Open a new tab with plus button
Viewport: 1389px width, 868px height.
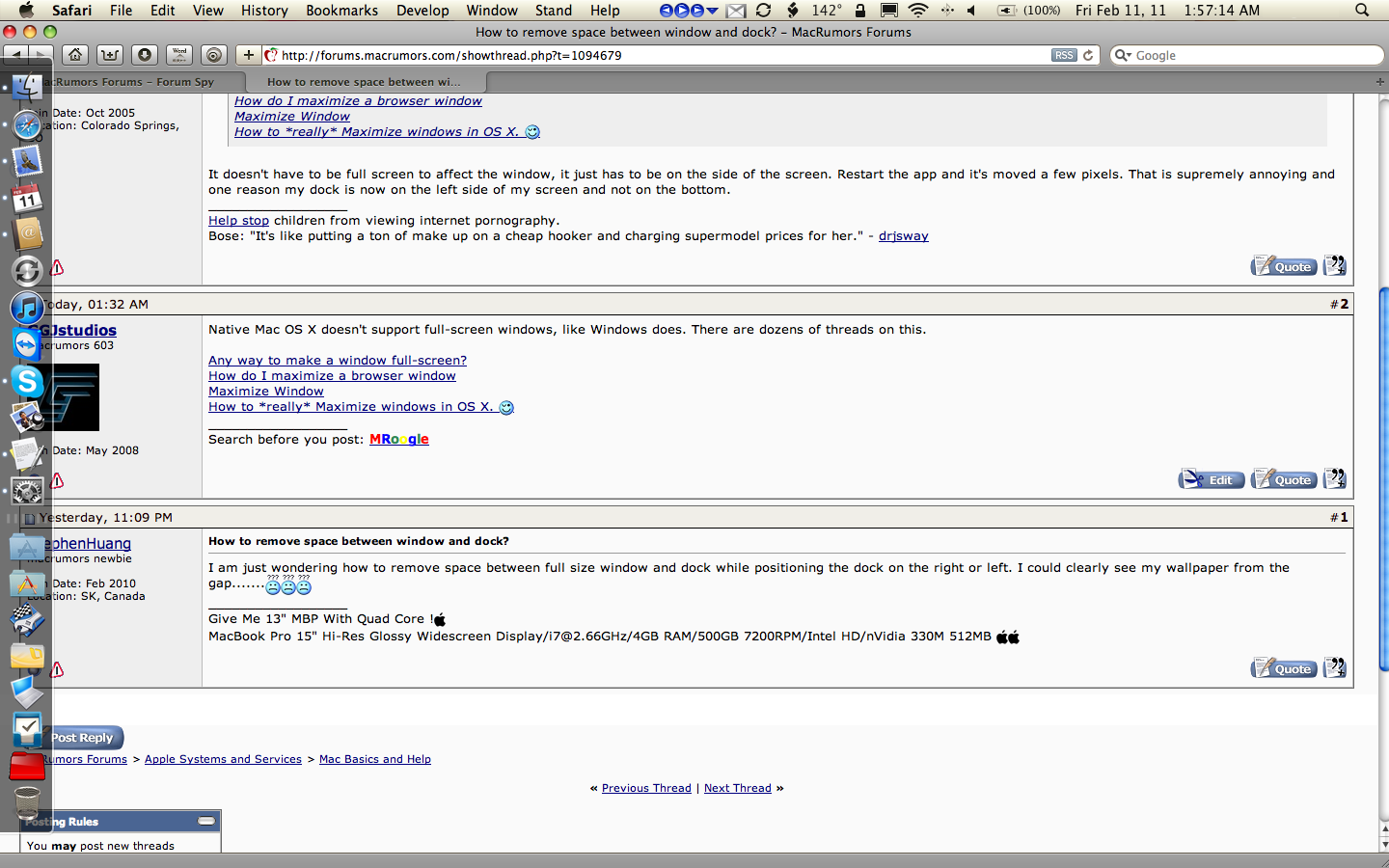[1379, 82]
